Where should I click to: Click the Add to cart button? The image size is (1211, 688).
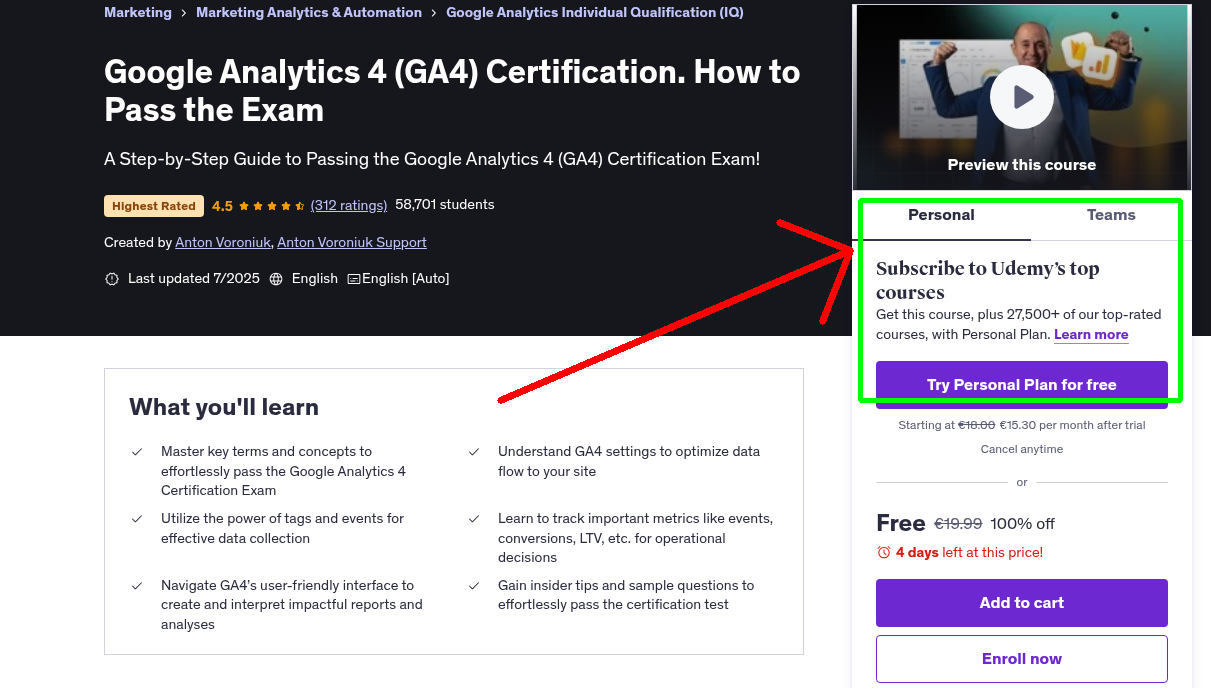click(1021, 603)
